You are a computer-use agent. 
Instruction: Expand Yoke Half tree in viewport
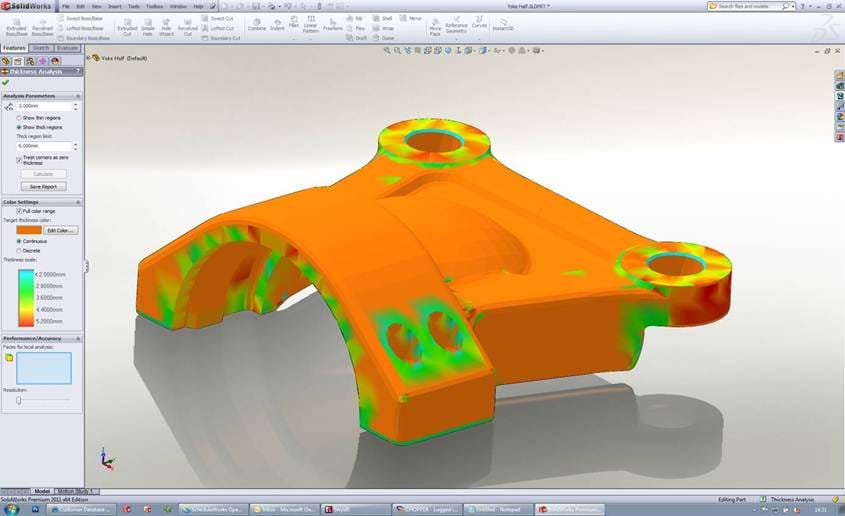[89, 58]
